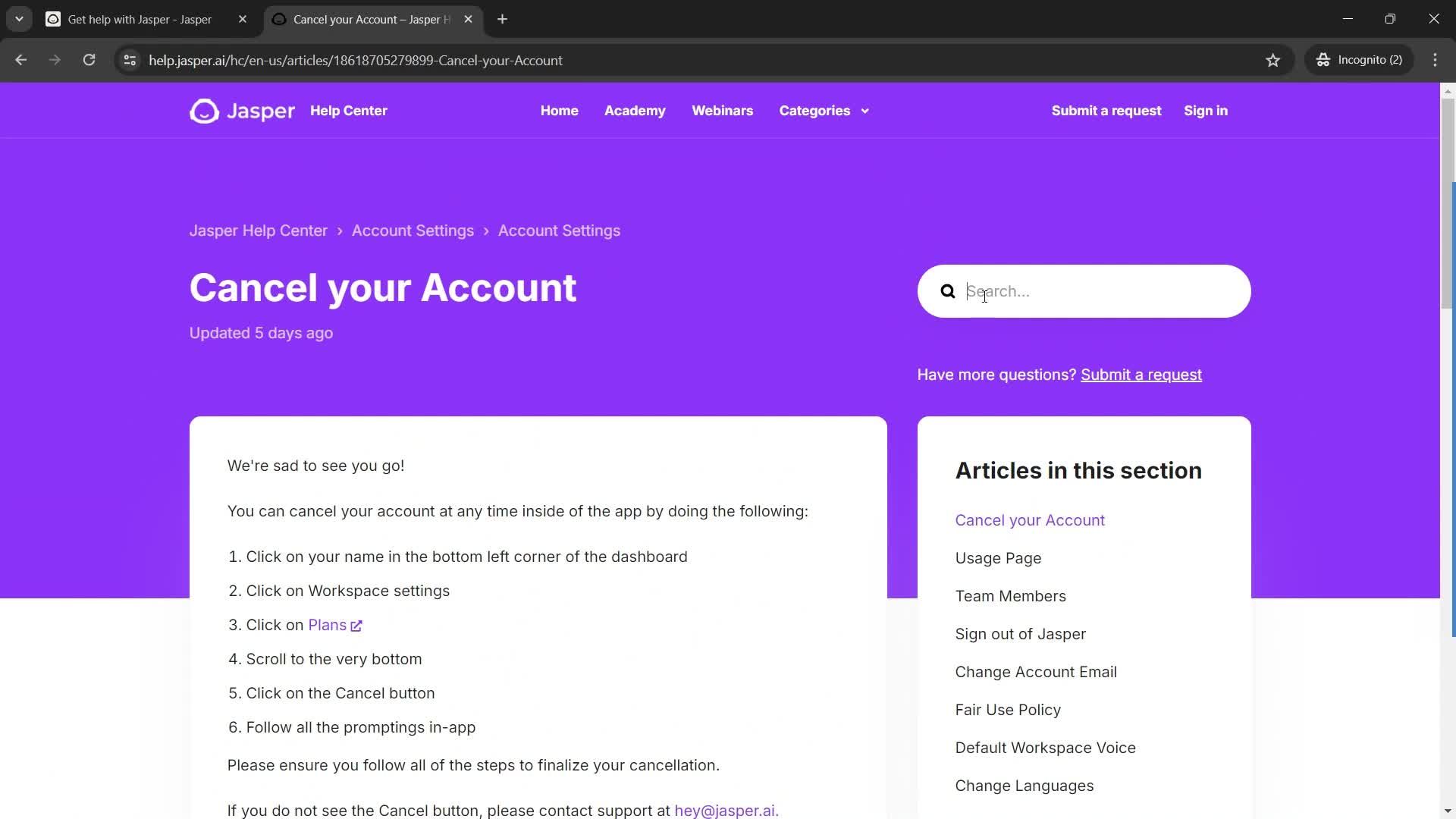The image size is (1456, 819).
Task: Click the Submit a request button
Action: tap(1107, 110)
